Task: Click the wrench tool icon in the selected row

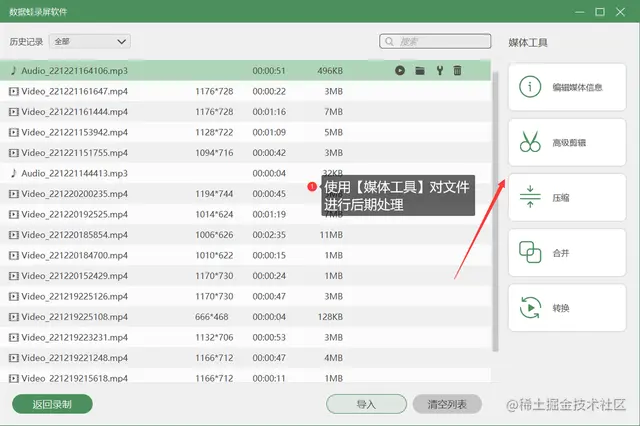Action: click(x=440, y=71)
